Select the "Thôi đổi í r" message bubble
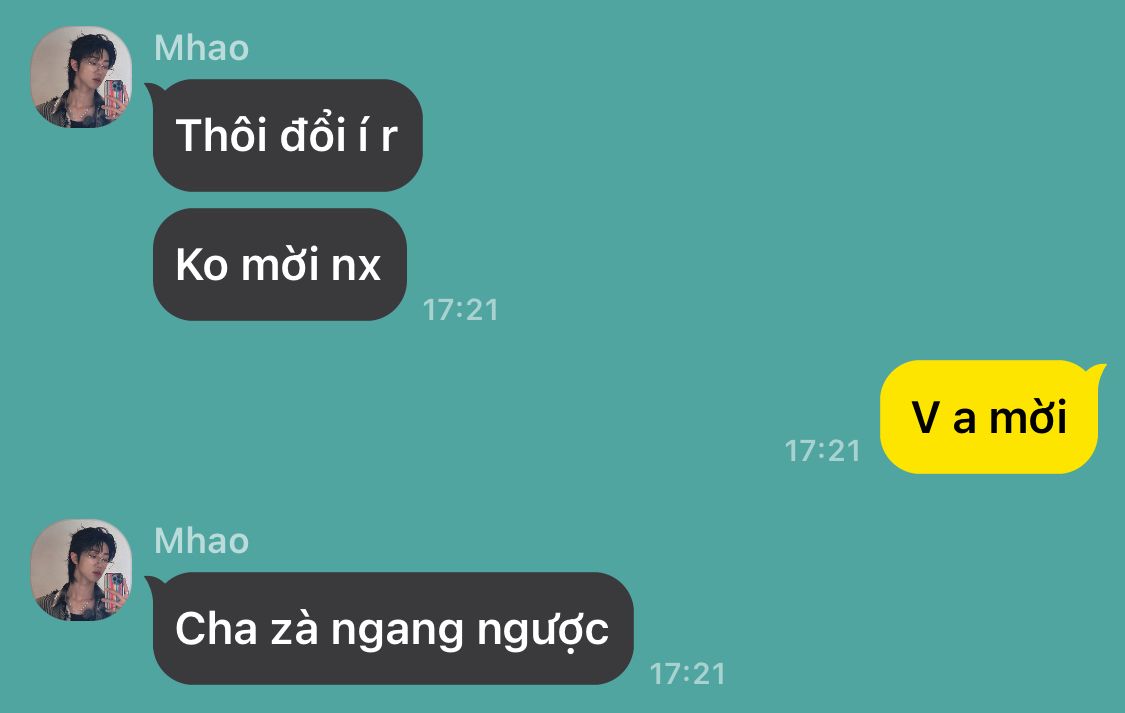Screen dimensions: 1125x713 pos(287,136)
